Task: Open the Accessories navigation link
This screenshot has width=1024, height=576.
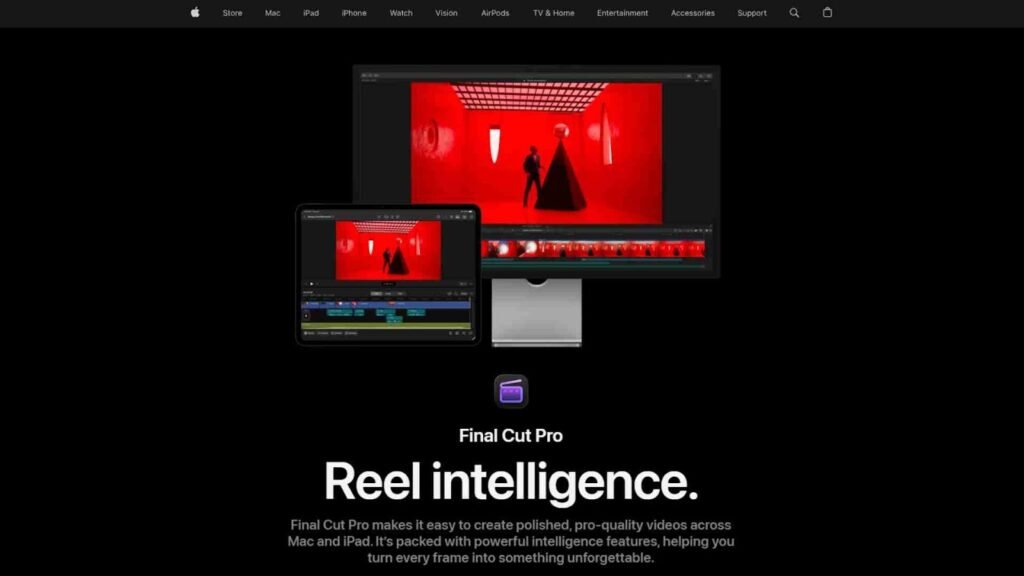Action: coord(693,13)
